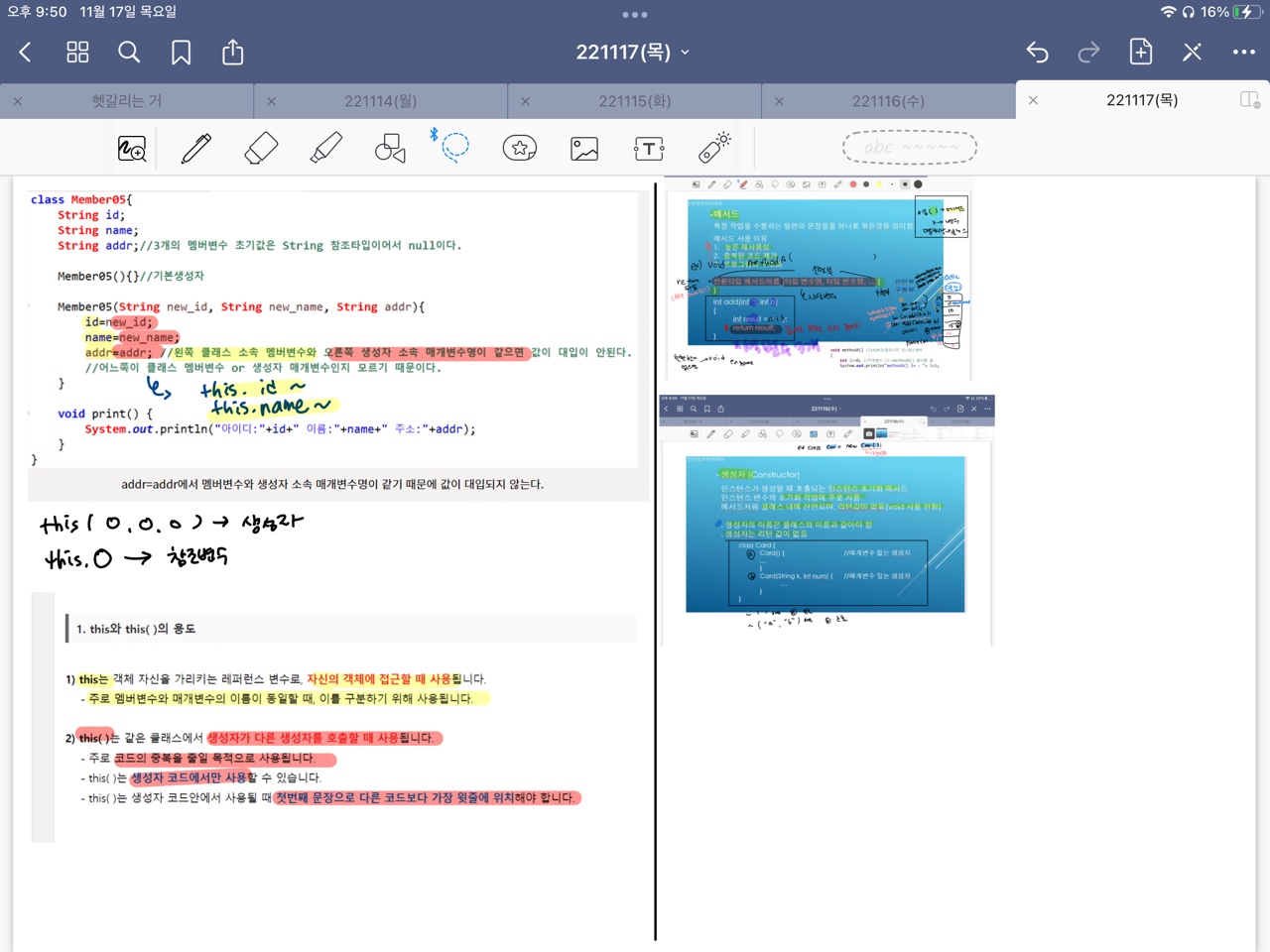Select the Shapes tool
1270x952 pixels.
click(x=390, y=149)
